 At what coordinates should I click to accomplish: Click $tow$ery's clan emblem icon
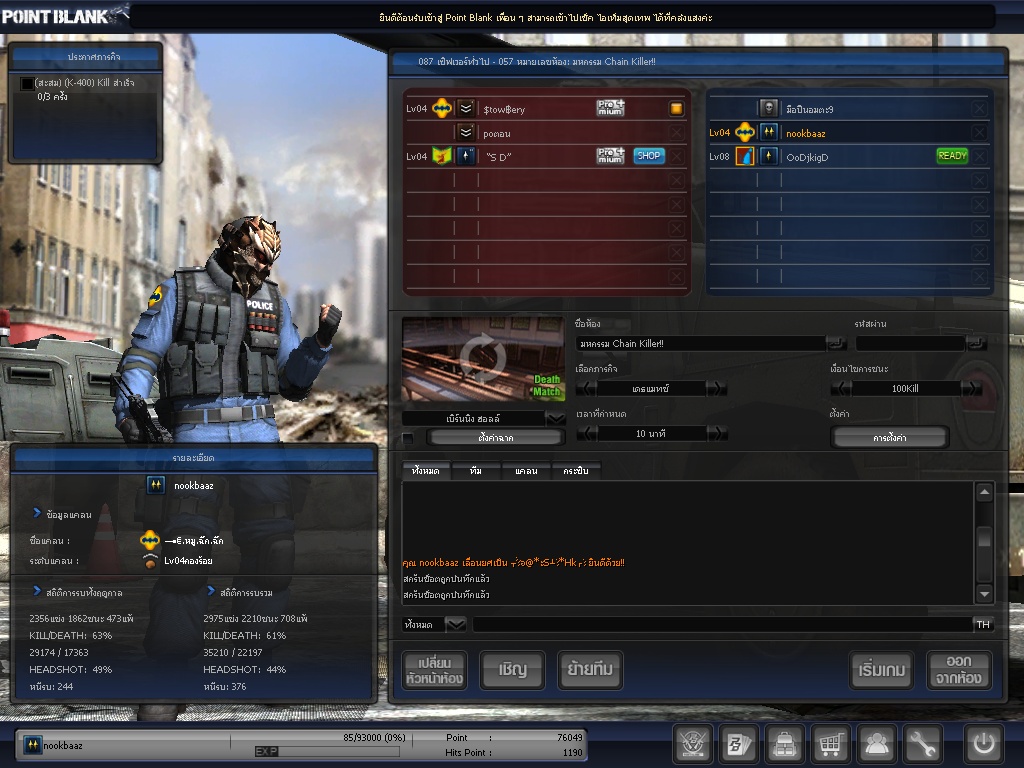point(442,108)
